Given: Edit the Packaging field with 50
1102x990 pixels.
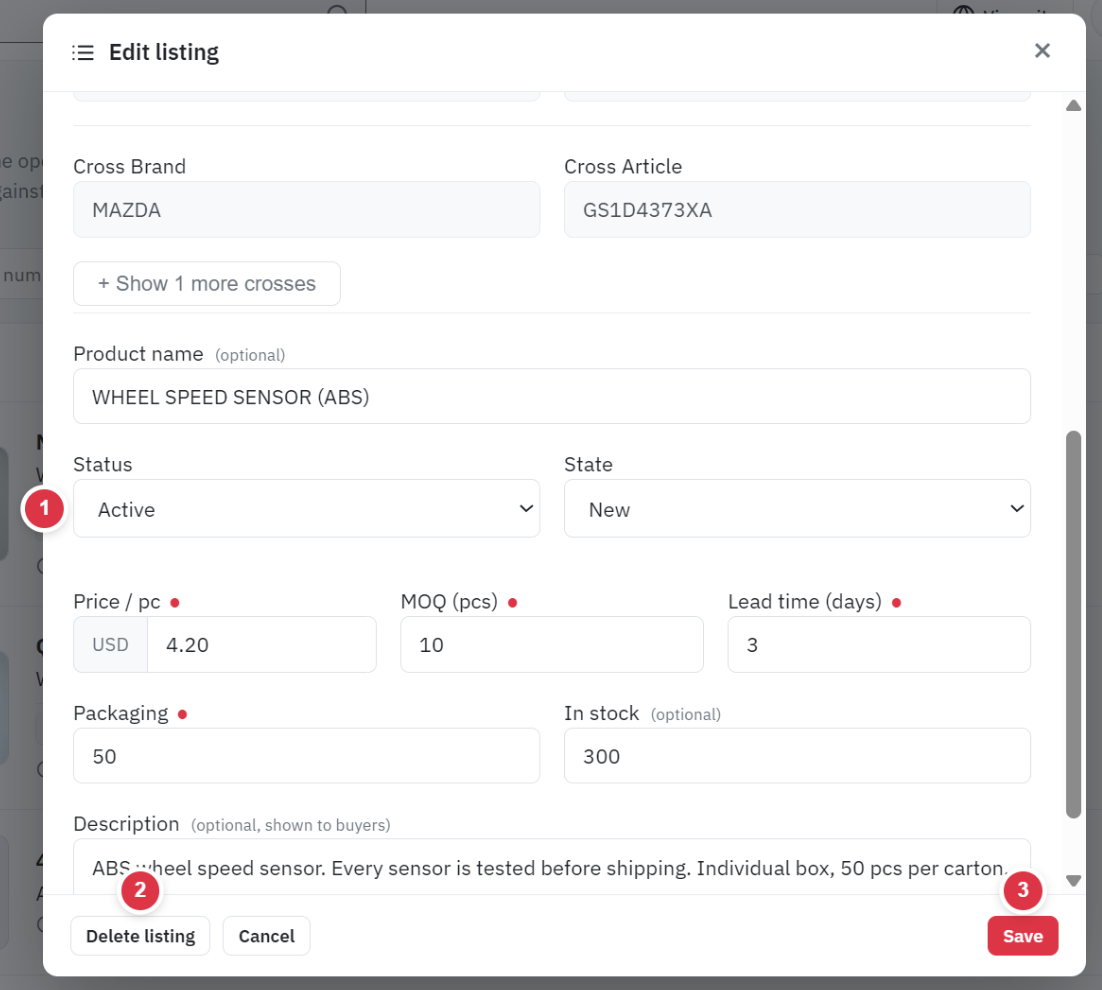Looking at the screenshot, I should coord(306,756).
